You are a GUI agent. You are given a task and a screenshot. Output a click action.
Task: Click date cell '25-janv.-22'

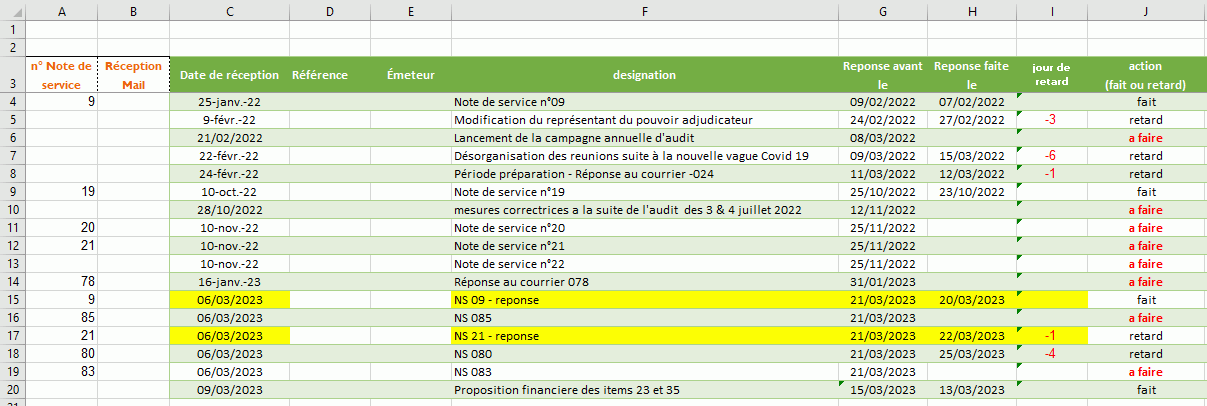(230, 102)
